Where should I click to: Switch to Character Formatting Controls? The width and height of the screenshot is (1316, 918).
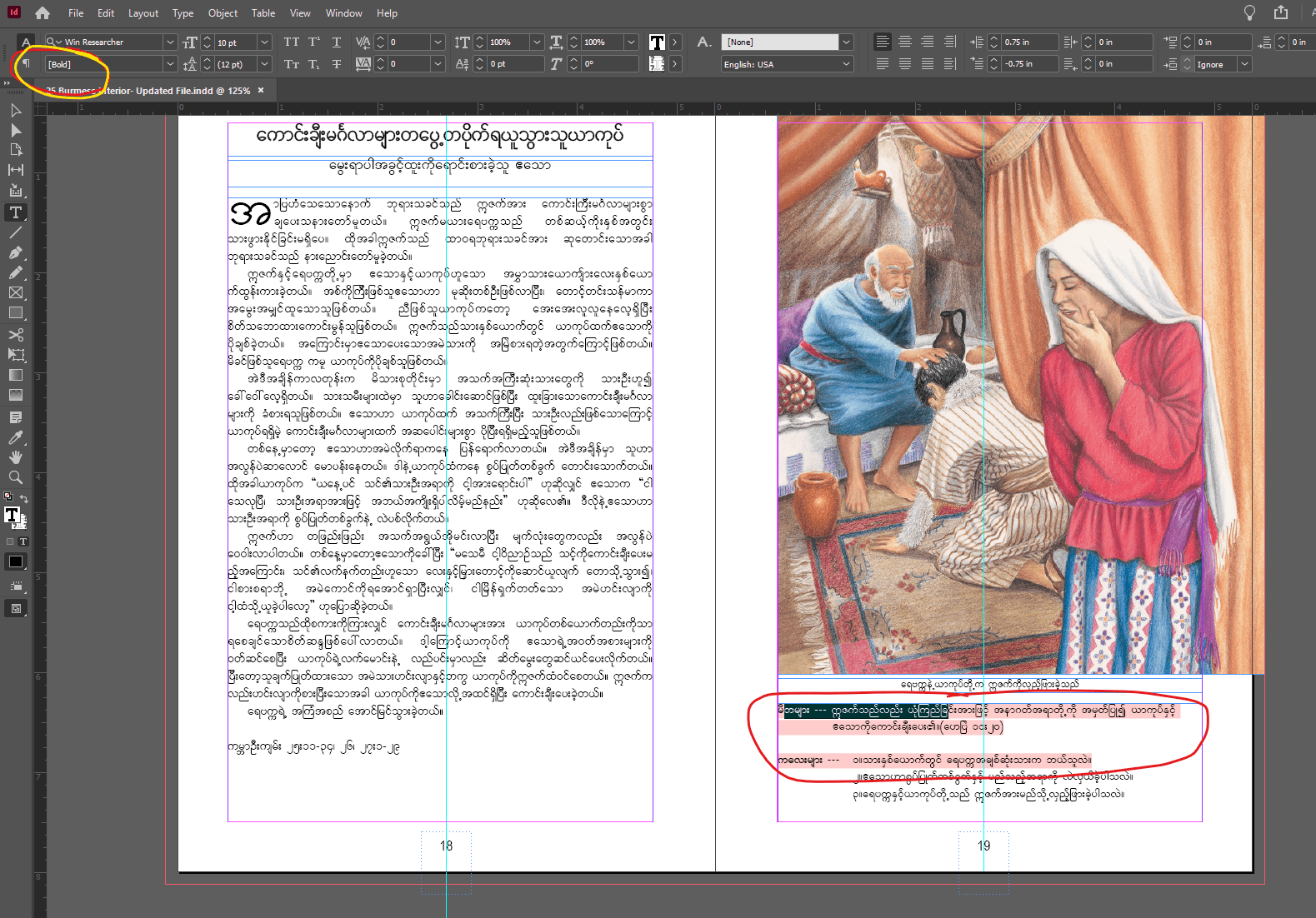(x=26, y=42)
